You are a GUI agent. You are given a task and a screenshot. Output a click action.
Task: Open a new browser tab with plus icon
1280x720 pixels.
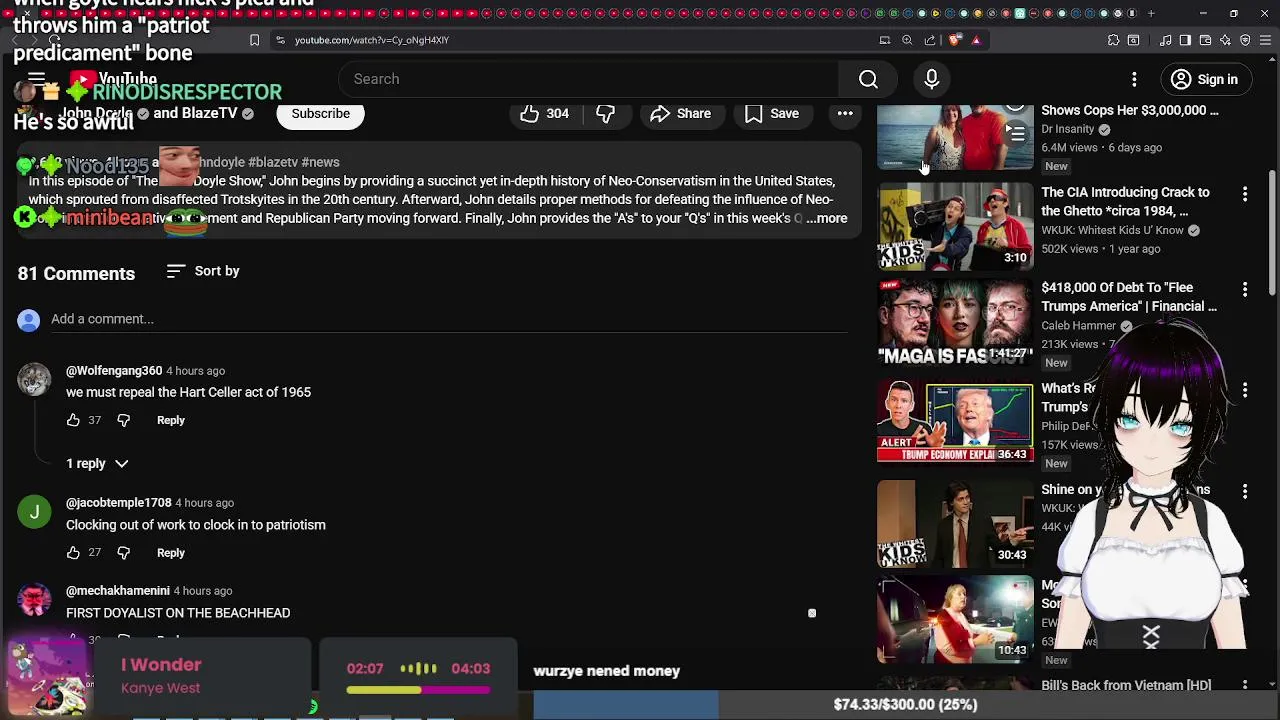(1151, 13)
